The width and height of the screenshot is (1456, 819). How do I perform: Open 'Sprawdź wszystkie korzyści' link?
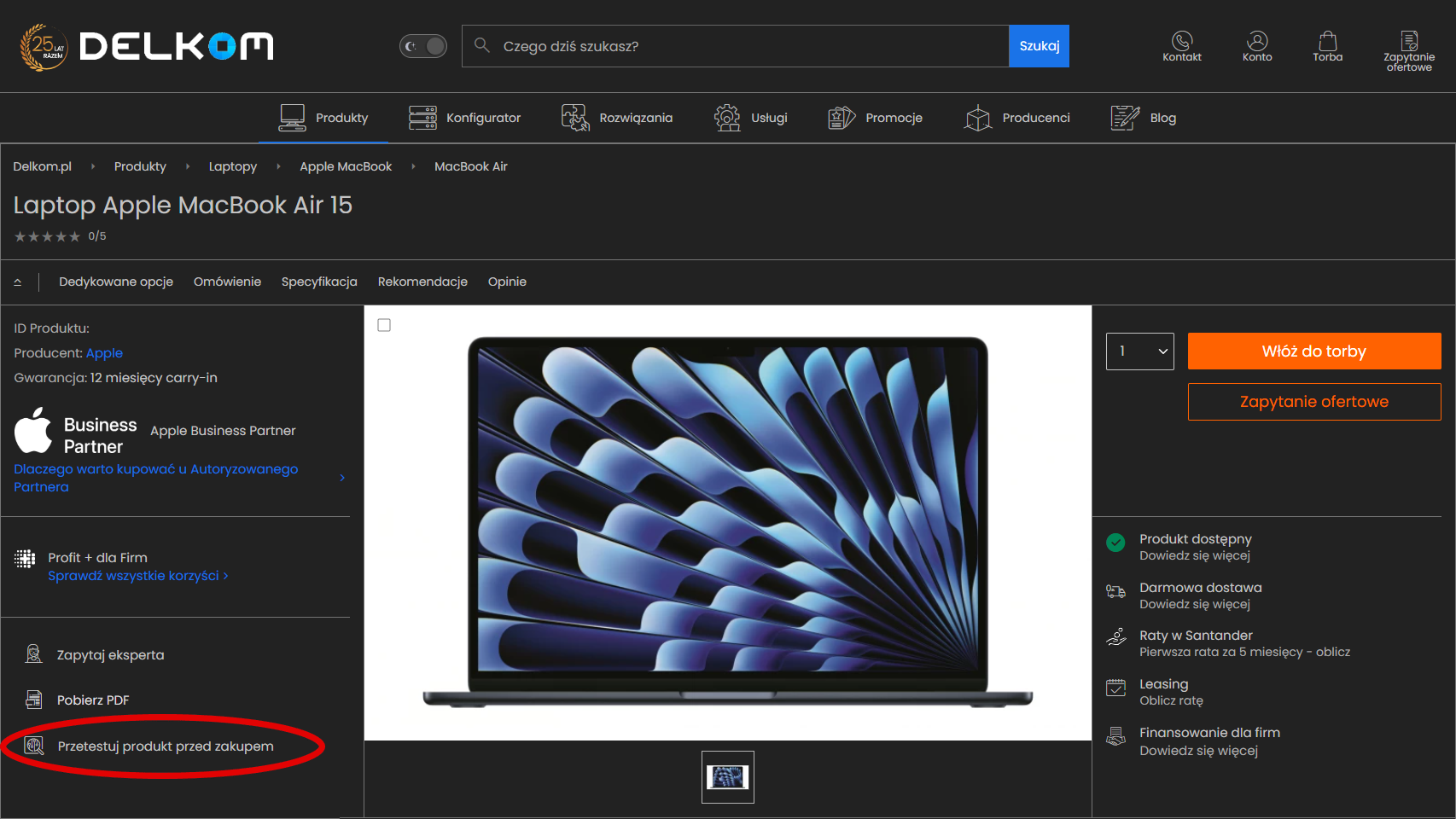[x=137, y=576]
